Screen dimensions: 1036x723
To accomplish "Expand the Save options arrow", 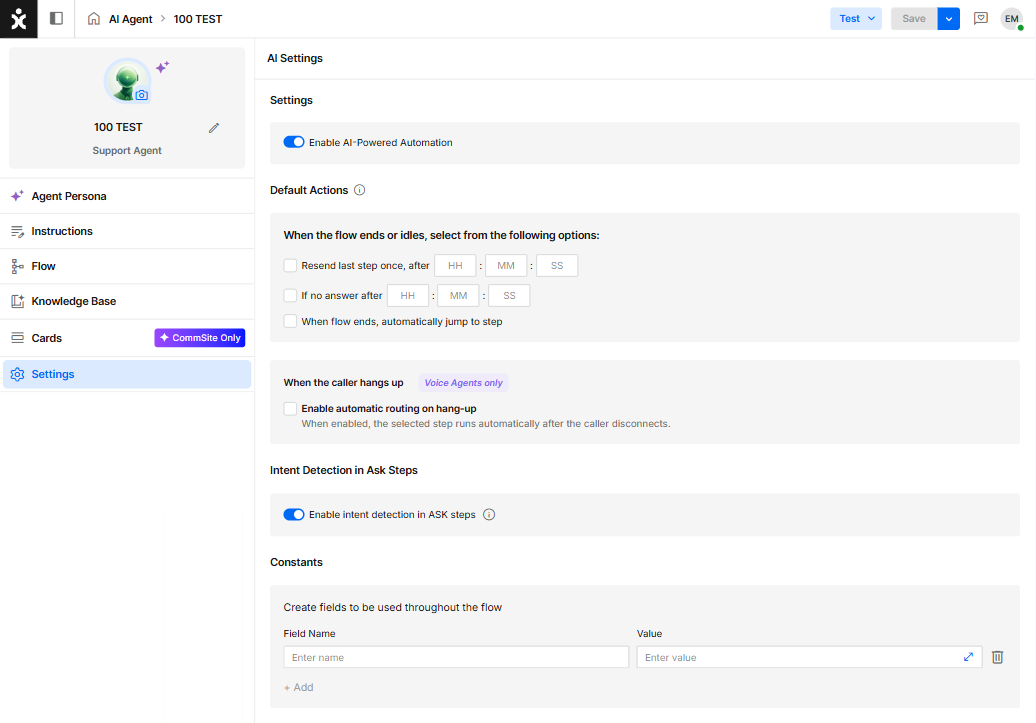I will (948, 19).
